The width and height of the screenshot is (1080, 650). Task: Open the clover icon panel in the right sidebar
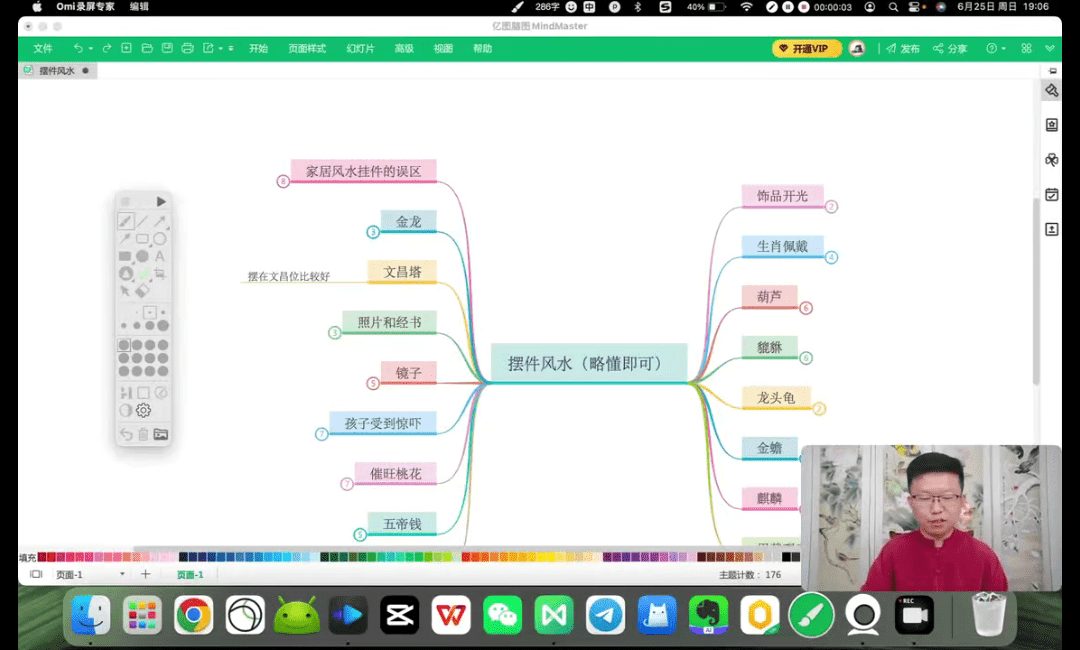pyautogui.click(x=1051, y=160)
